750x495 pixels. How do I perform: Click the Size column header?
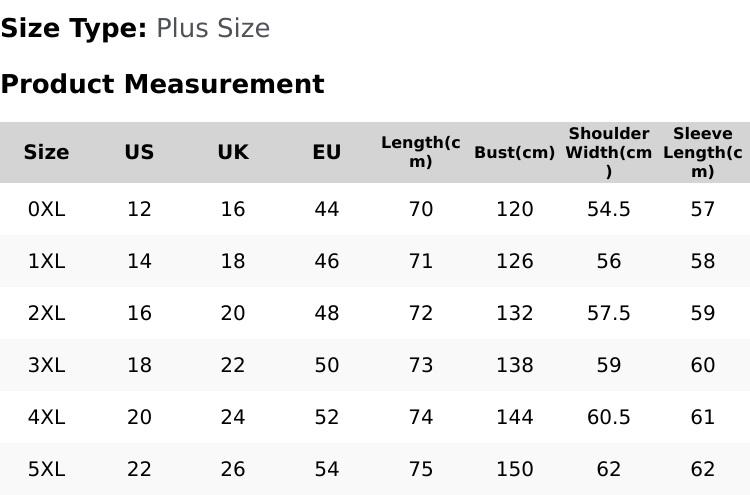(46, 152)
